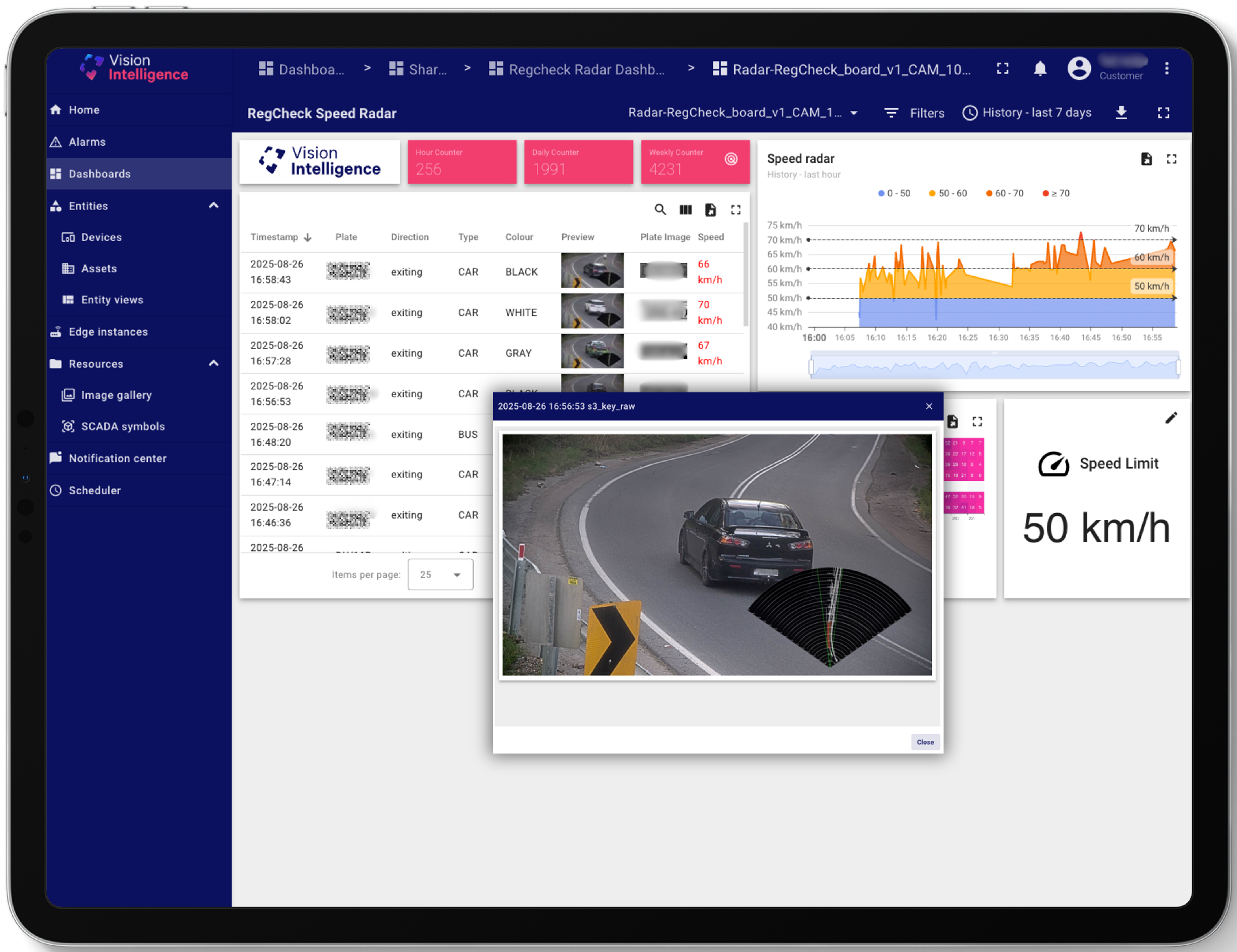Toggle the ≥ 70 legend series
Viewport: 1237px width, 952px height.
(x=1056, y=194)
